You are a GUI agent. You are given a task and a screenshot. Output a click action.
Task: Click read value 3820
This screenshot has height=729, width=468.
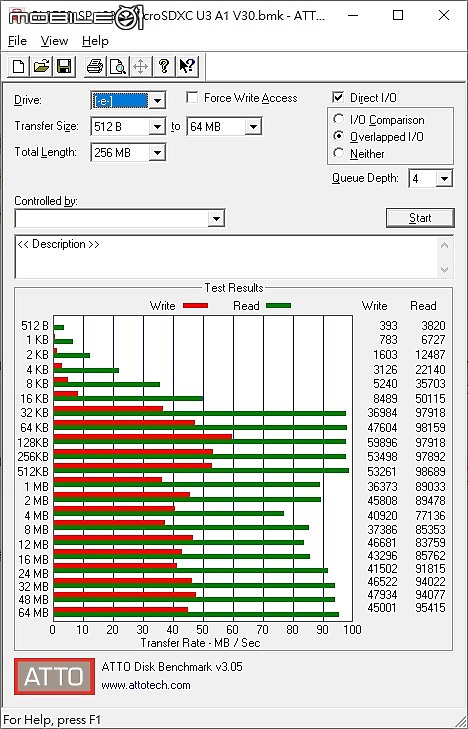coord(433,325)
